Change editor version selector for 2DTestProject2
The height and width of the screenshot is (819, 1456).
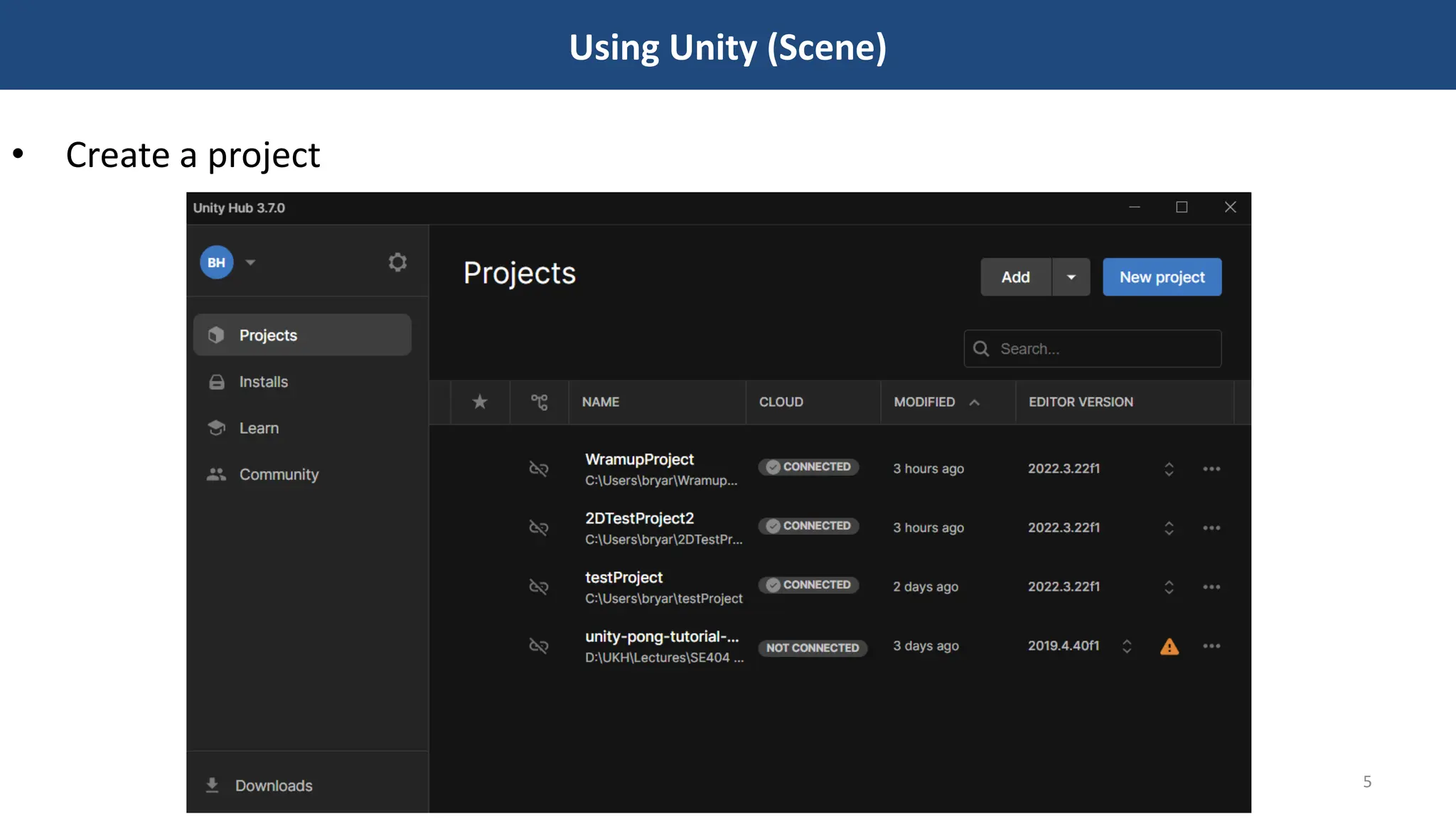tap(1169, 528)
